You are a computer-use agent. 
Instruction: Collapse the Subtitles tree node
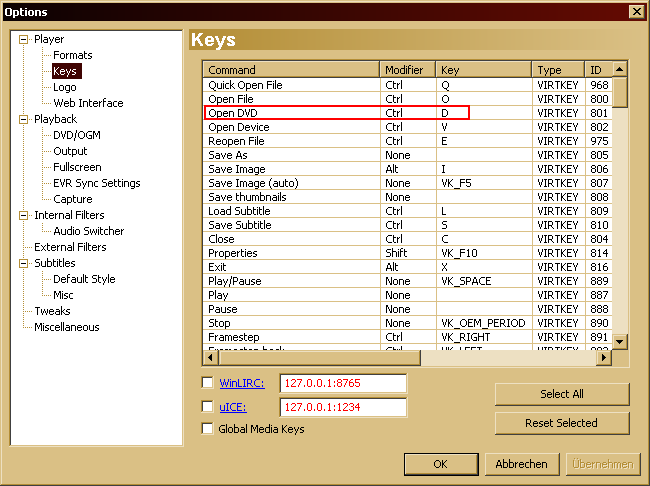(25, 263)
